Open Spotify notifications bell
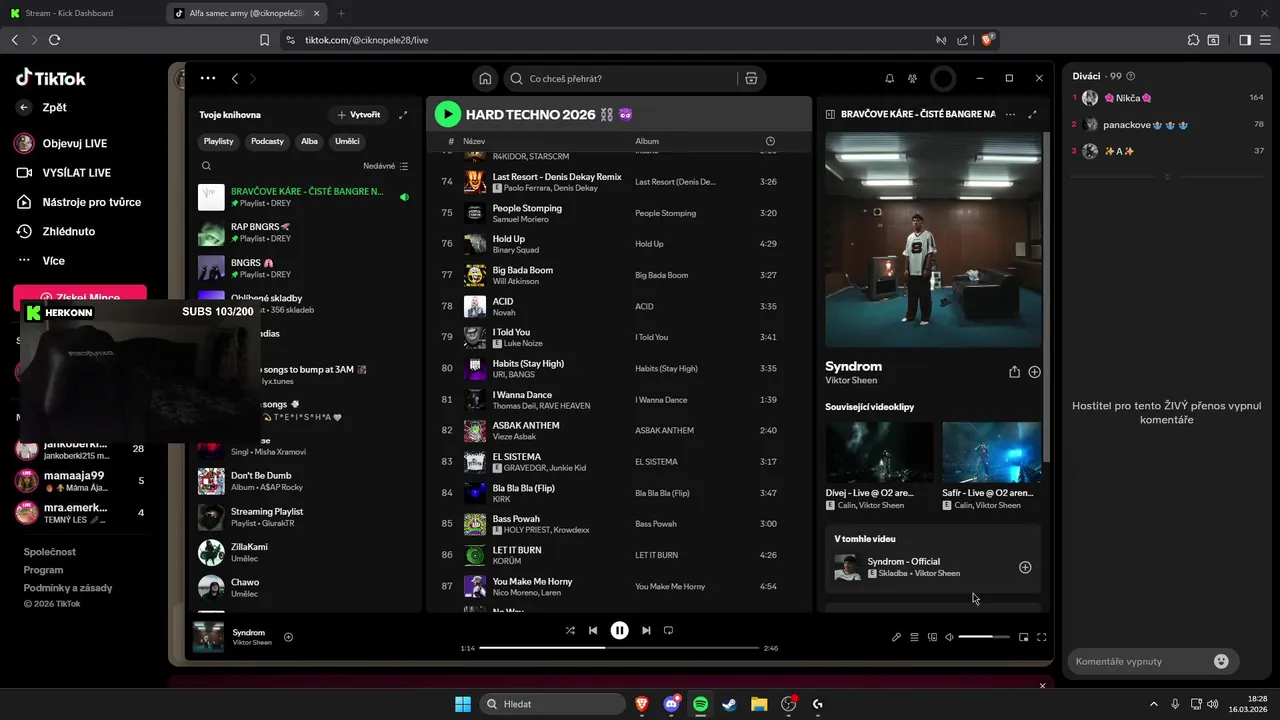This screenshot has height=720, width=1280. tap(889, 78)
